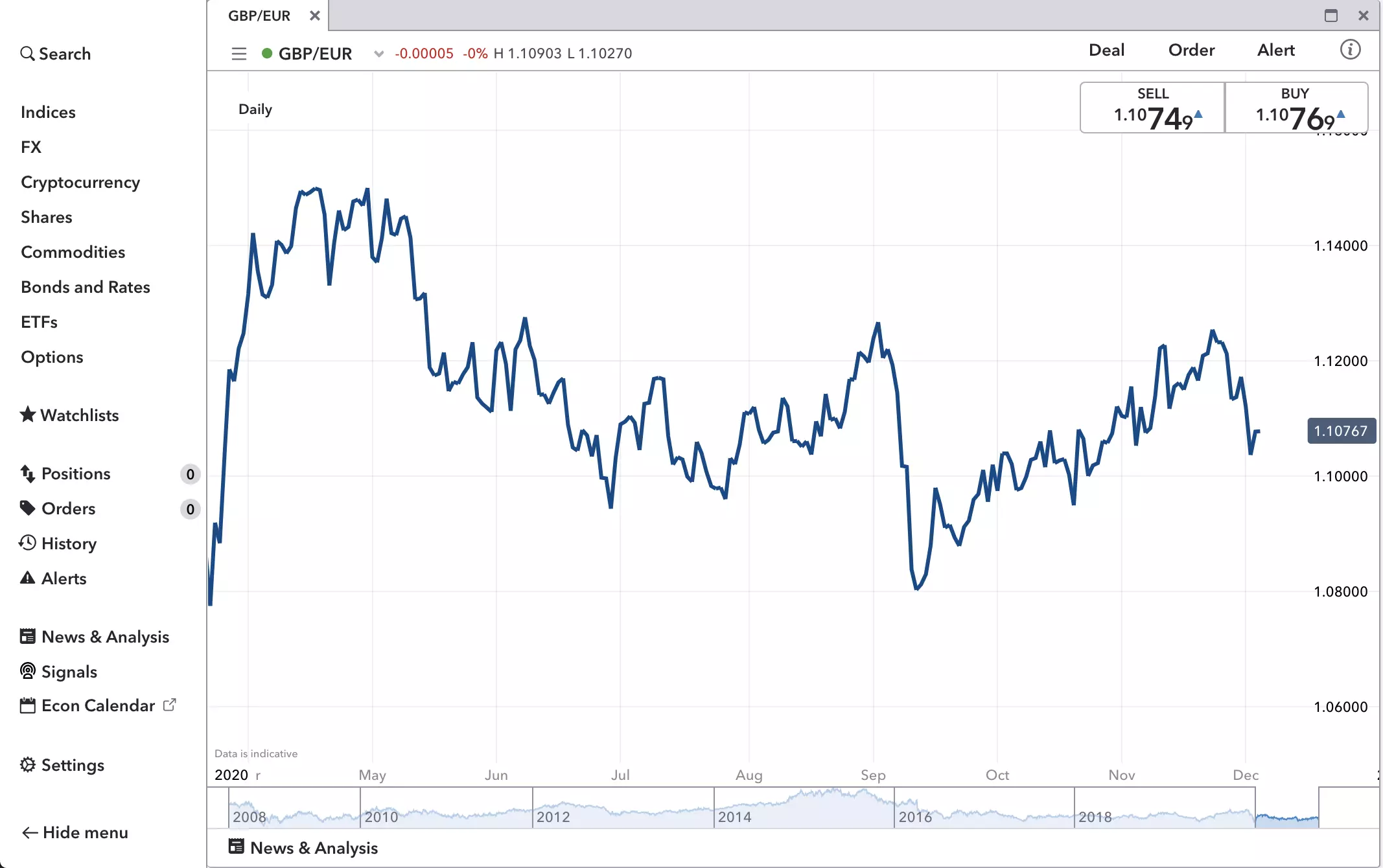
Task: Click the Signals broadcast icon
Action: [x=28, y=671]
